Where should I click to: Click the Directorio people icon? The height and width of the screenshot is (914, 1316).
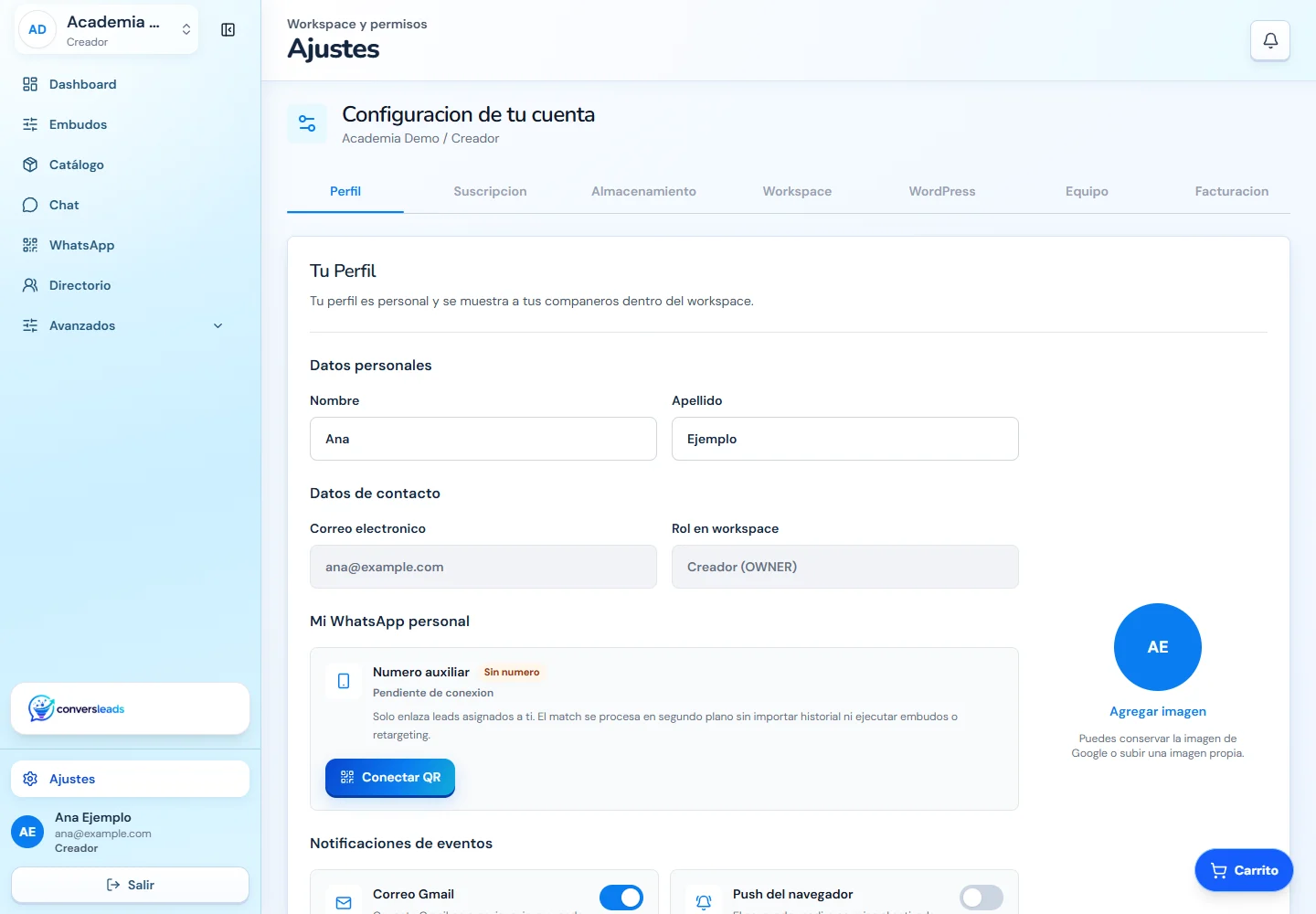(30, 285)
